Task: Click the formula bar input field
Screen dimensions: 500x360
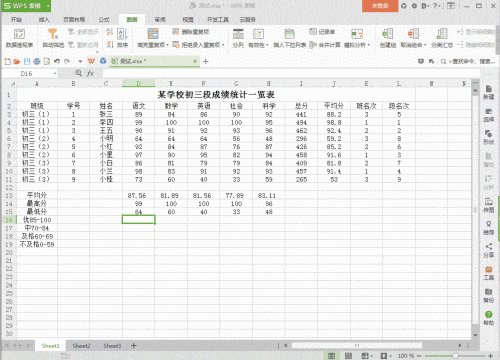Action: coord(291,73)
